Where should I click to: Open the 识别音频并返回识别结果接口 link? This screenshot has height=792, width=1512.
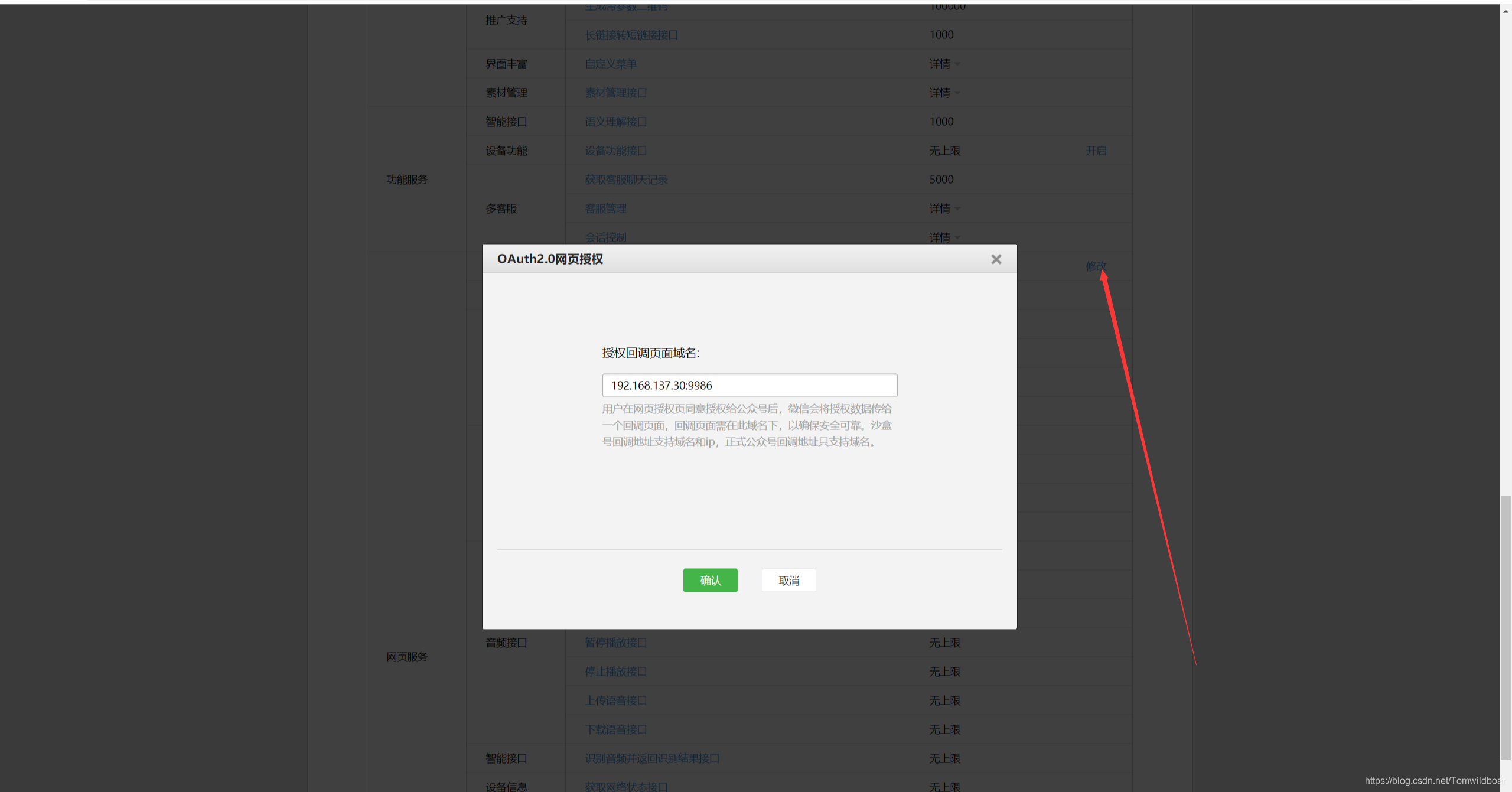pos(652,758)
